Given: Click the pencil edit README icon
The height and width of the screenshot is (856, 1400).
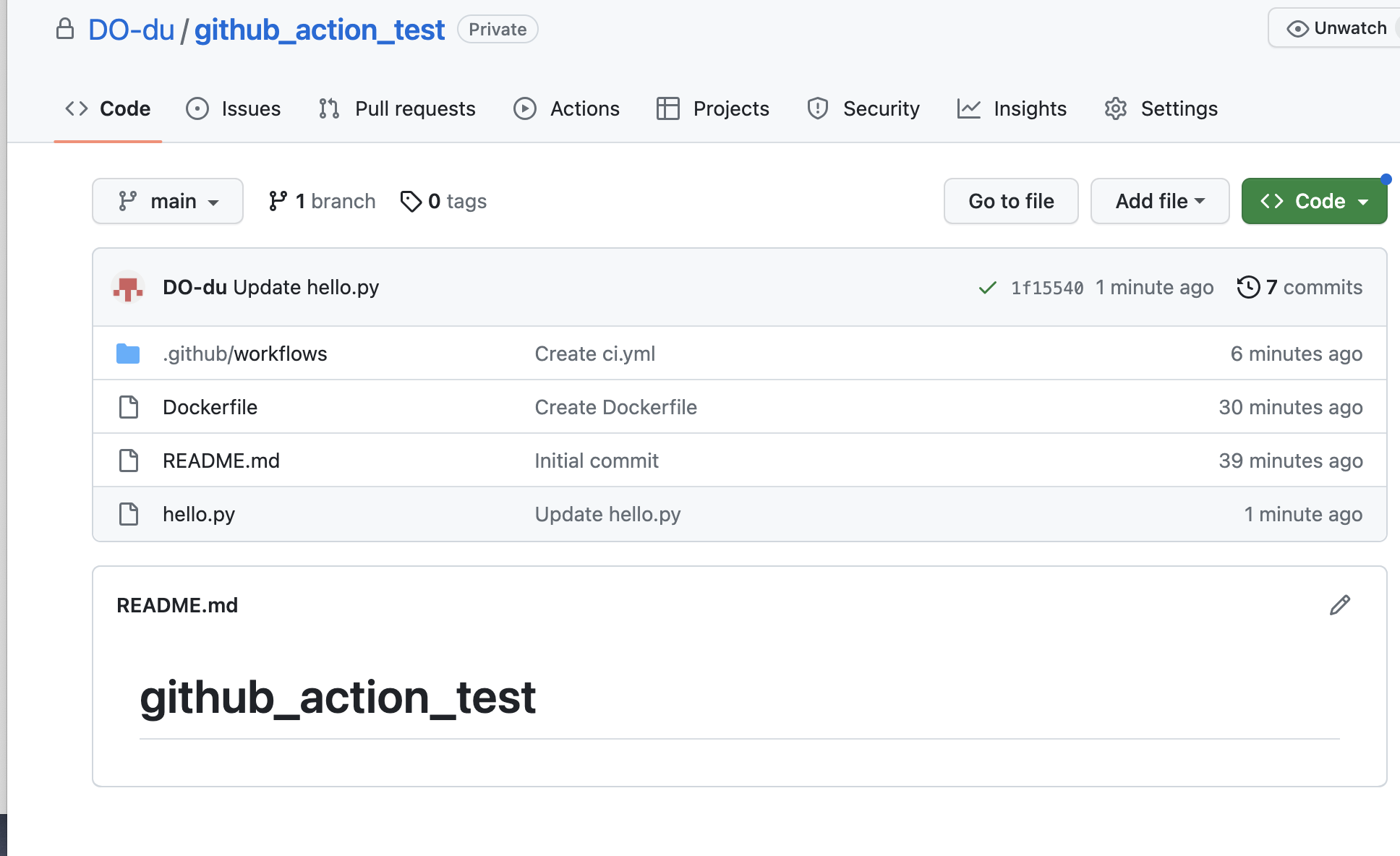Looking at the screenshot, I should [1339, 605].
